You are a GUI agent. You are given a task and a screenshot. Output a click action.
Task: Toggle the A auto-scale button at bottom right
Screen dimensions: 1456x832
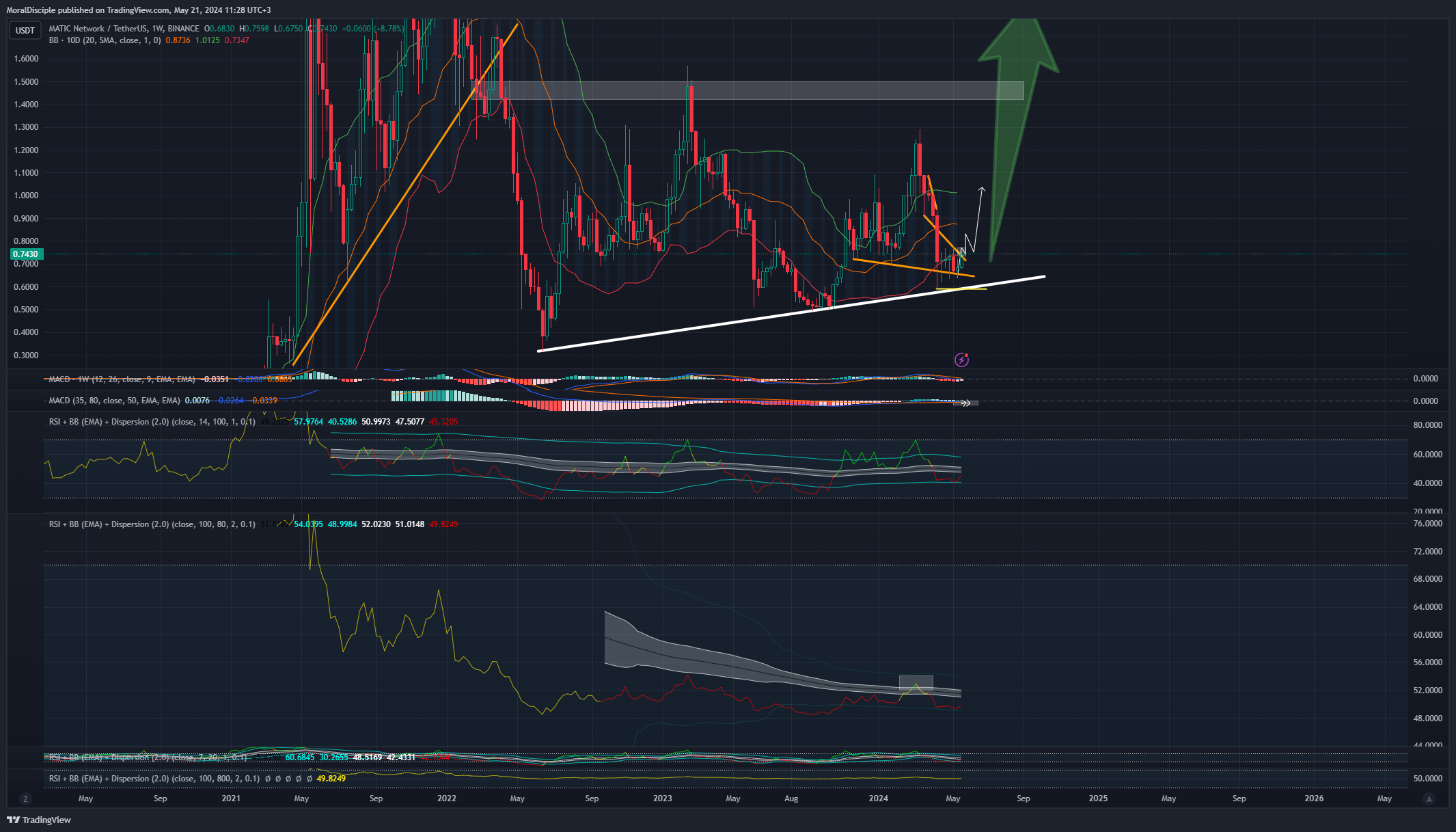(1429, 799)
